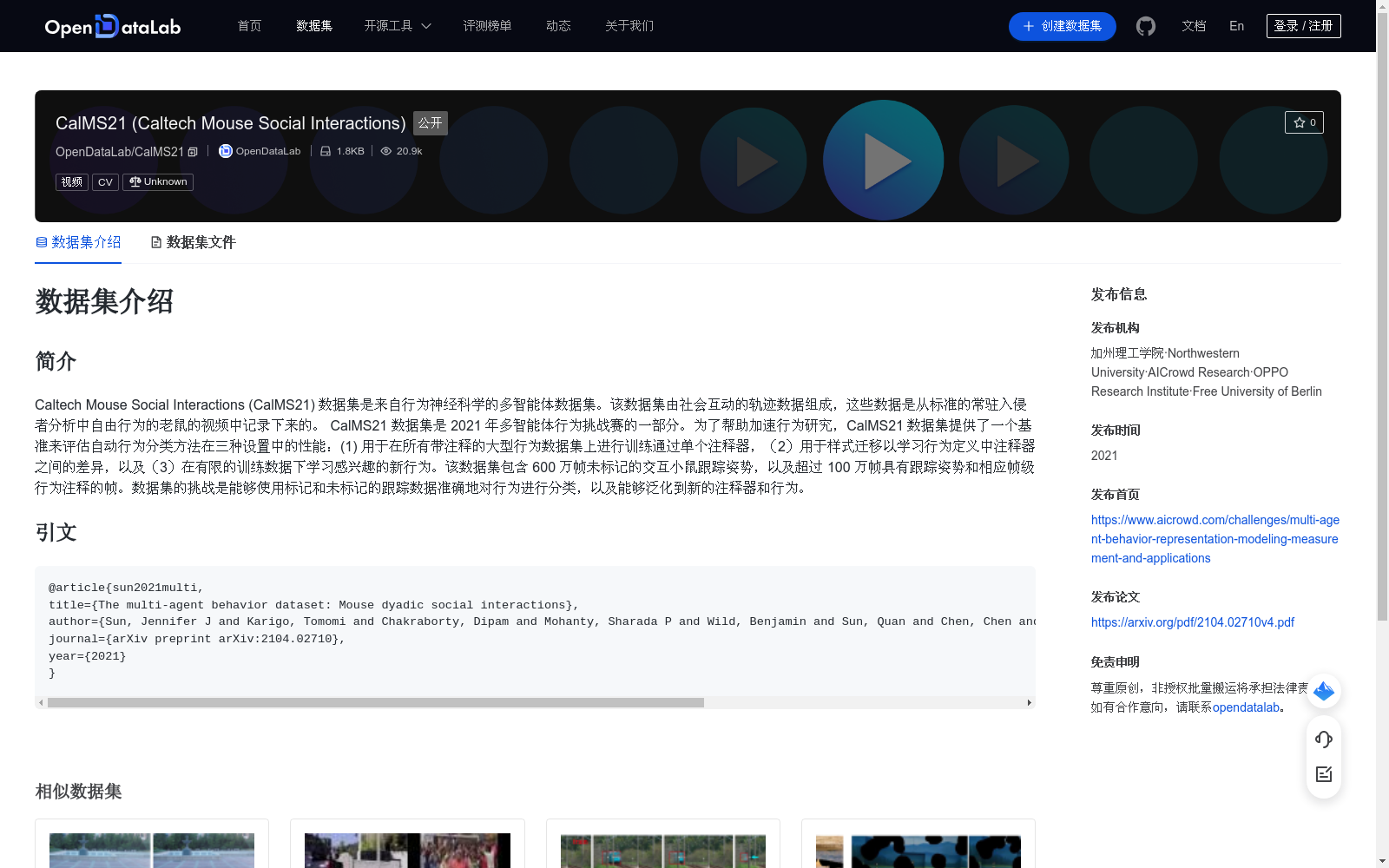Click the blue bird floating icon
The image size is (1389, 868).
pos(1324,692)
